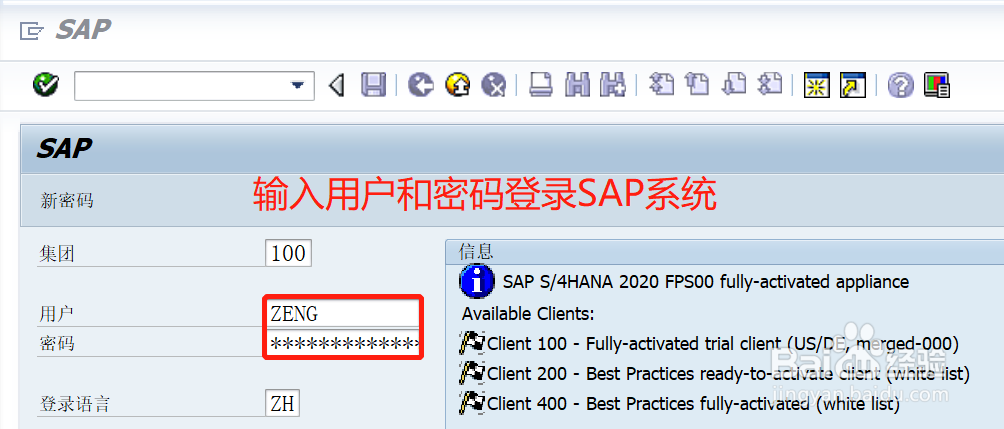Screen dimensions: 1004x429
Task: Click the 登录语言 label
Action: 75,404
